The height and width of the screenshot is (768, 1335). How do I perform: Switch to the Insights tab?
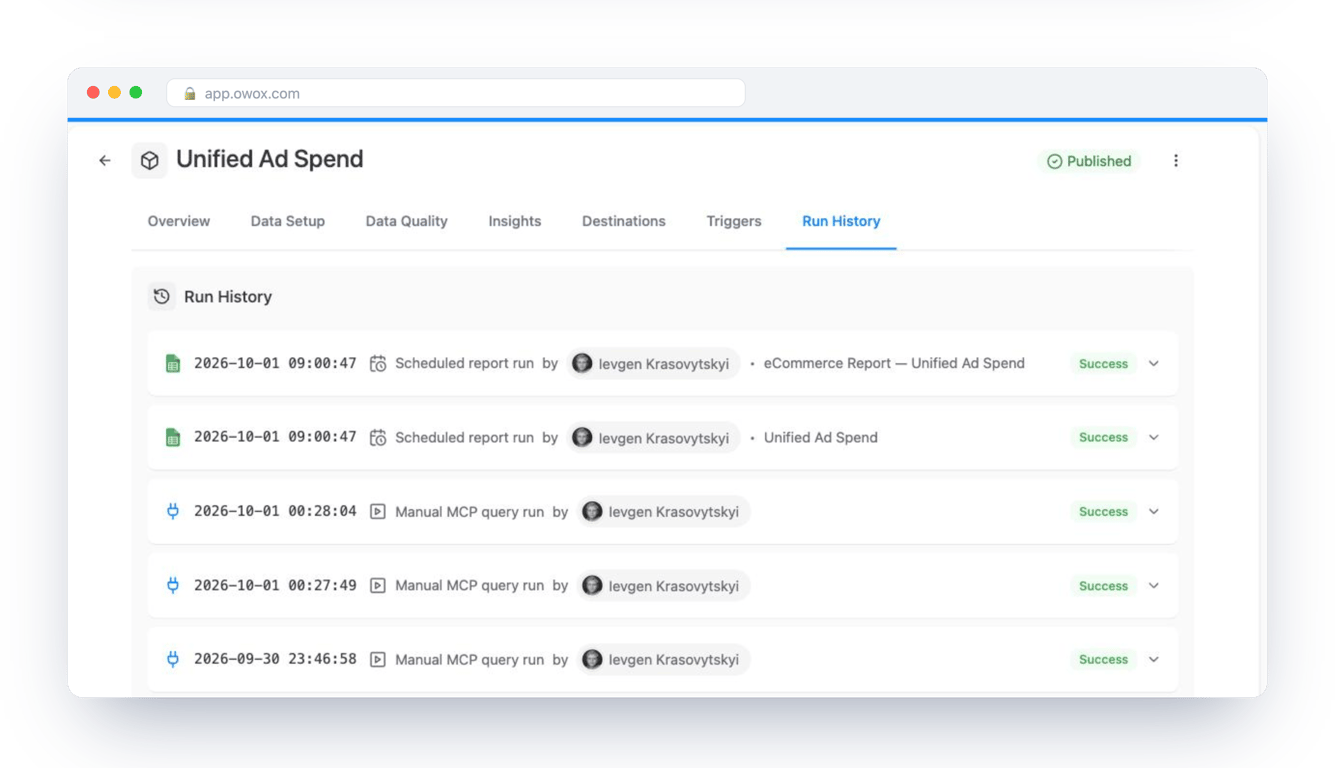pos(515,221)
